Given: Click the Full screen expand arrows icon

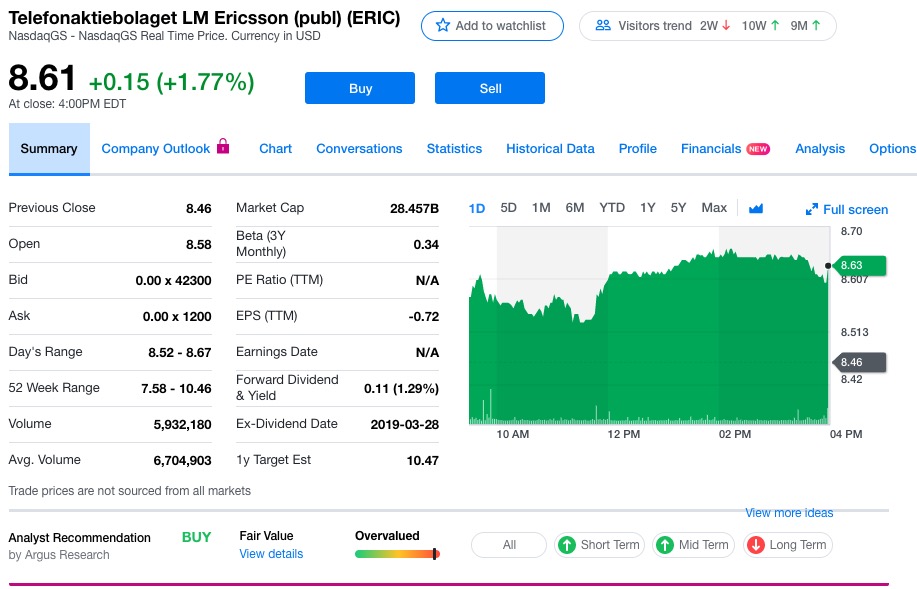Looking at the screenshot, I should pos(811,209).
